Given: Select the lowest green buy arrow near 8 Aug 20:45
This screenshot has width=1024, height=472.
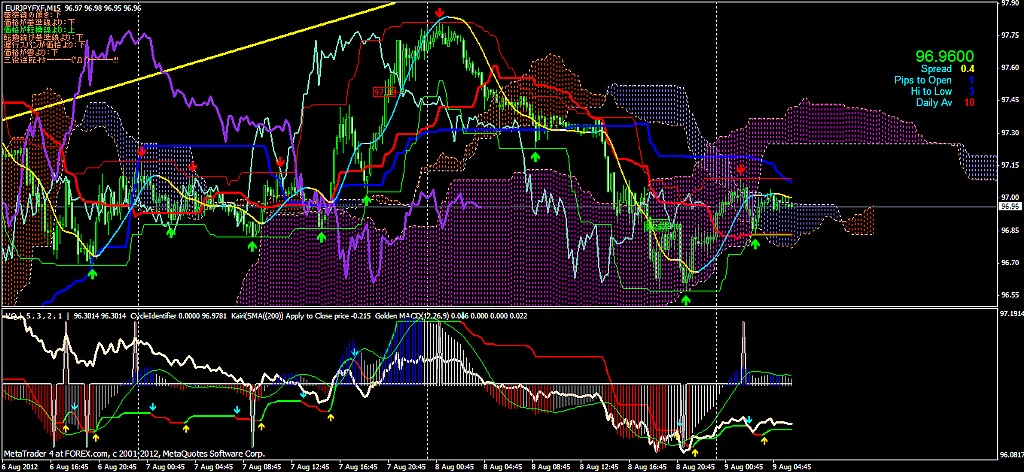Looking at the screenshot, I should pos(686,298).
